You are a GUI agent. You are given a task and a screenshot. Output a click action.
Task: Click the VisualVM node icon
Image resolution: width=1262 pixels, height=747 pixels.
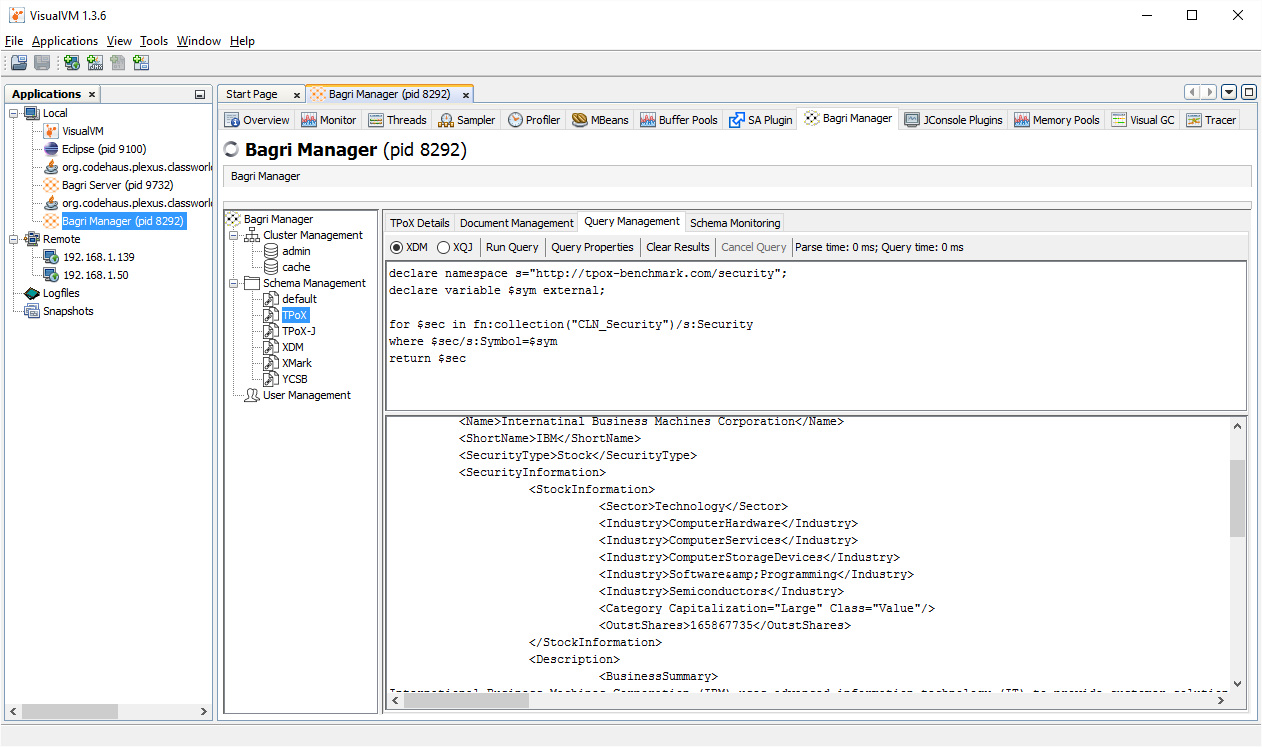tap(52, 131)
